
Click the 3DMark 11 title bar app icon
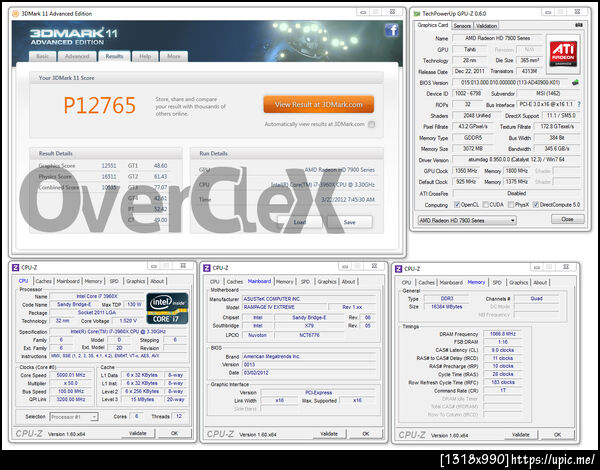[16, 14]
